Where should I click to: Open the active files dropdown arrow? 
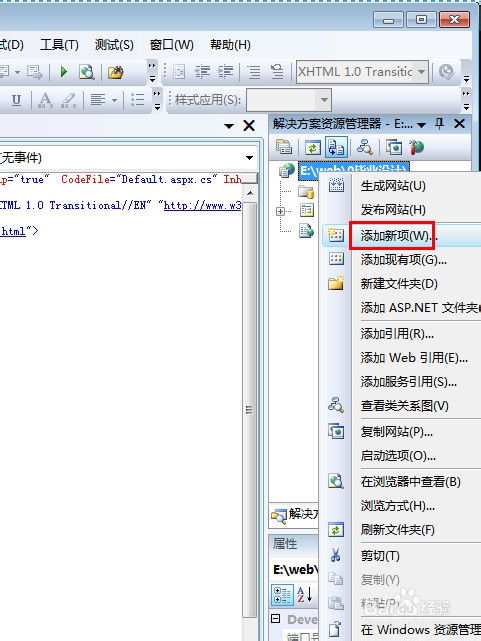click(229, 126)
